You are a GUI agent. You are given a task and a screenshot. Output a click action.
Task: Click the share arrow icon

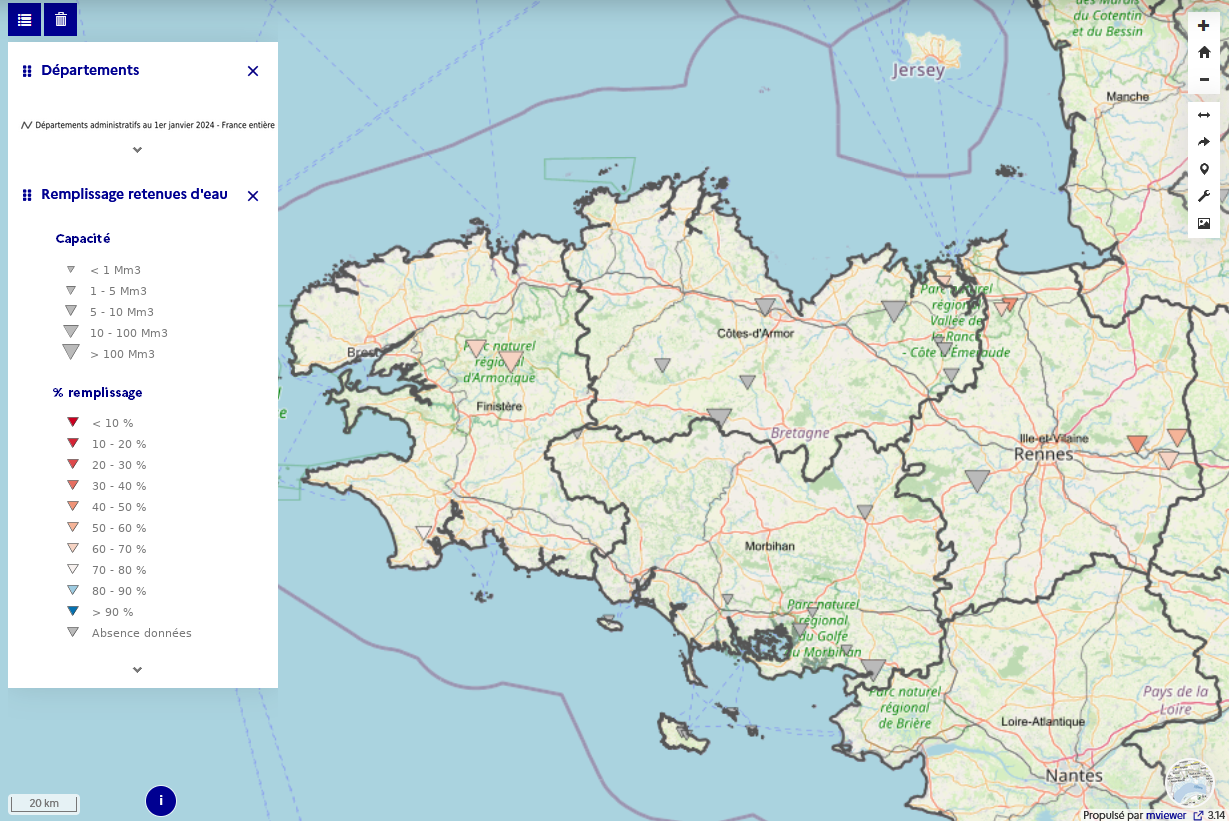point(1204,142)
